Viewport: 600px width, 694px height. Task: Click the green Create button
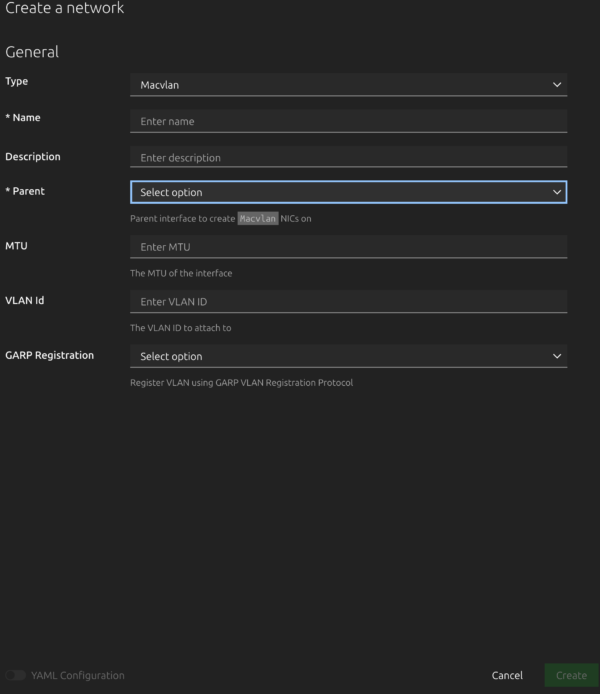(571, 676)
